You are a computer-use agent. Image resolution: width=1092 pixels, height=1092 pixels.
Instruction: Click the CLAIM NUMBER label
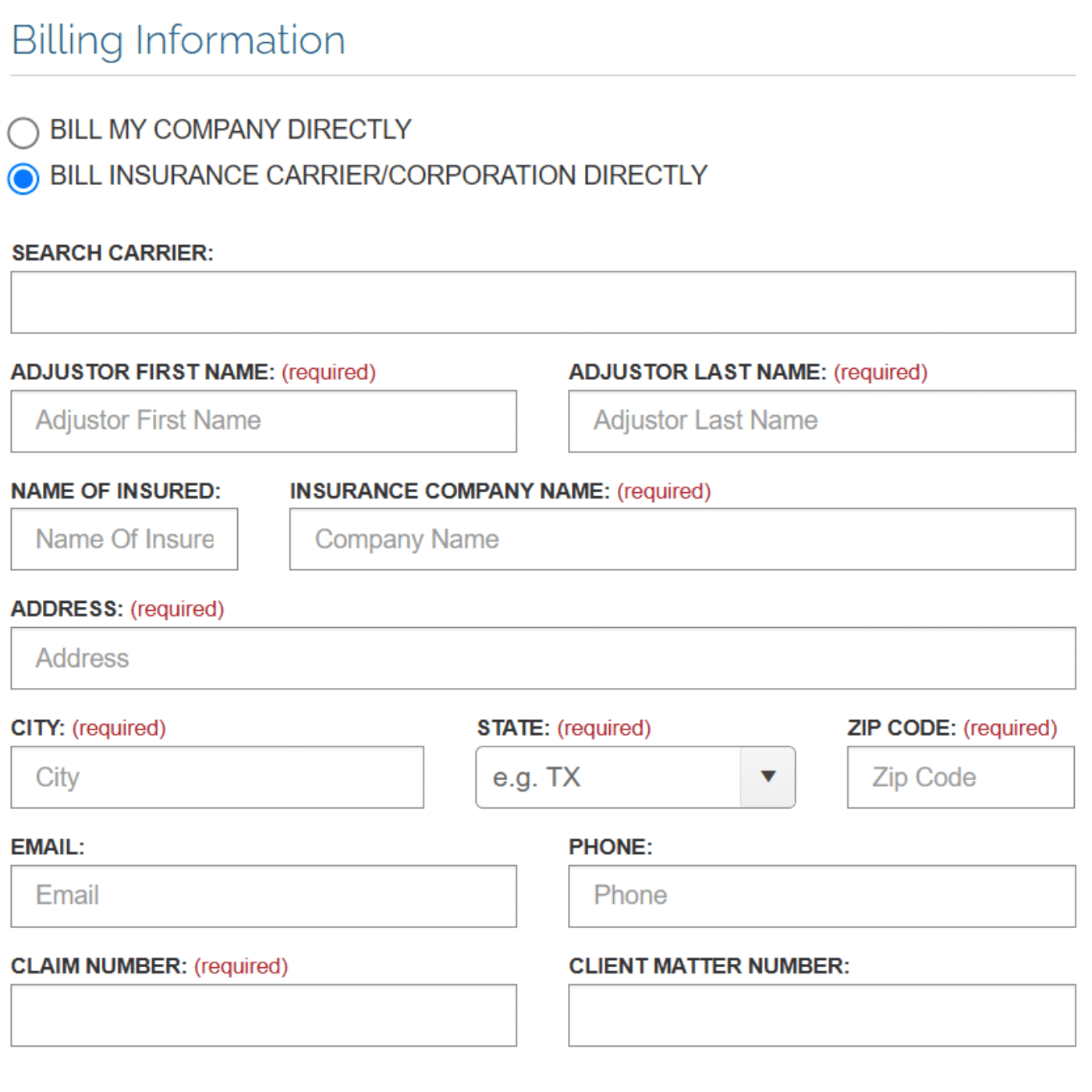(x=99, y=966)
